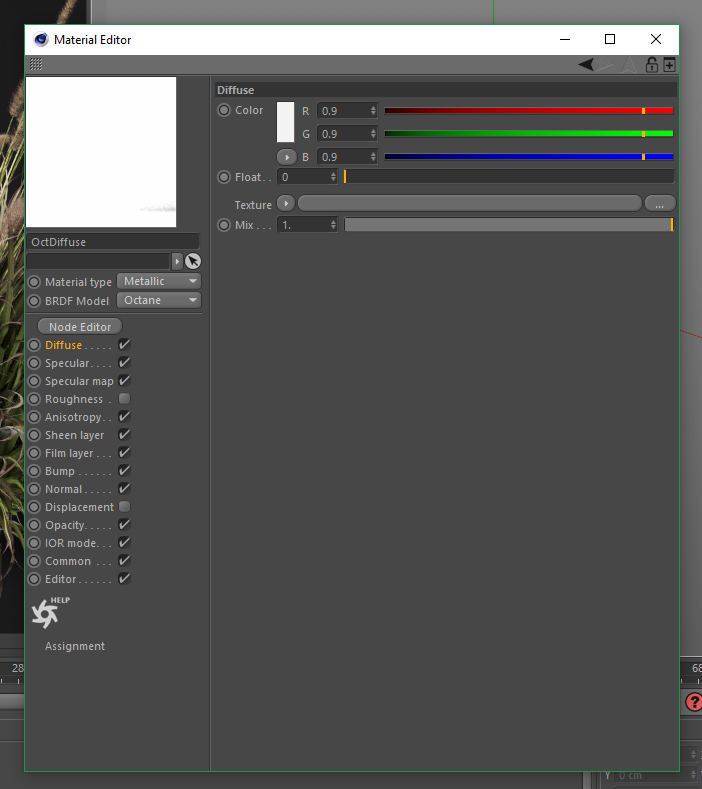Open the Node Editor button
Viewport: 702px width, 789px height.
pyautogui.click(x=80, y=327)
